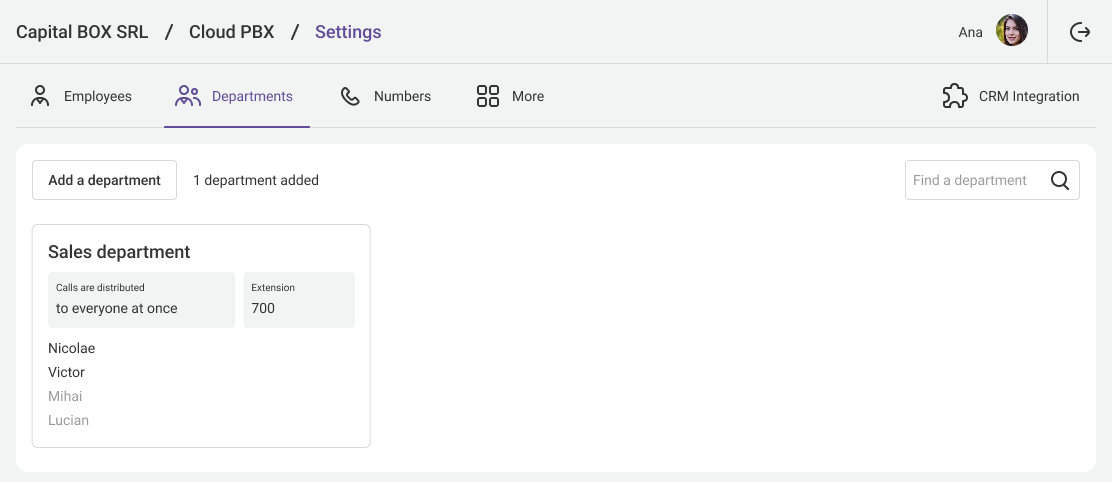Go to Capital BOX SRL breadcrumb
1112x482 pixels.
[82, 32]
